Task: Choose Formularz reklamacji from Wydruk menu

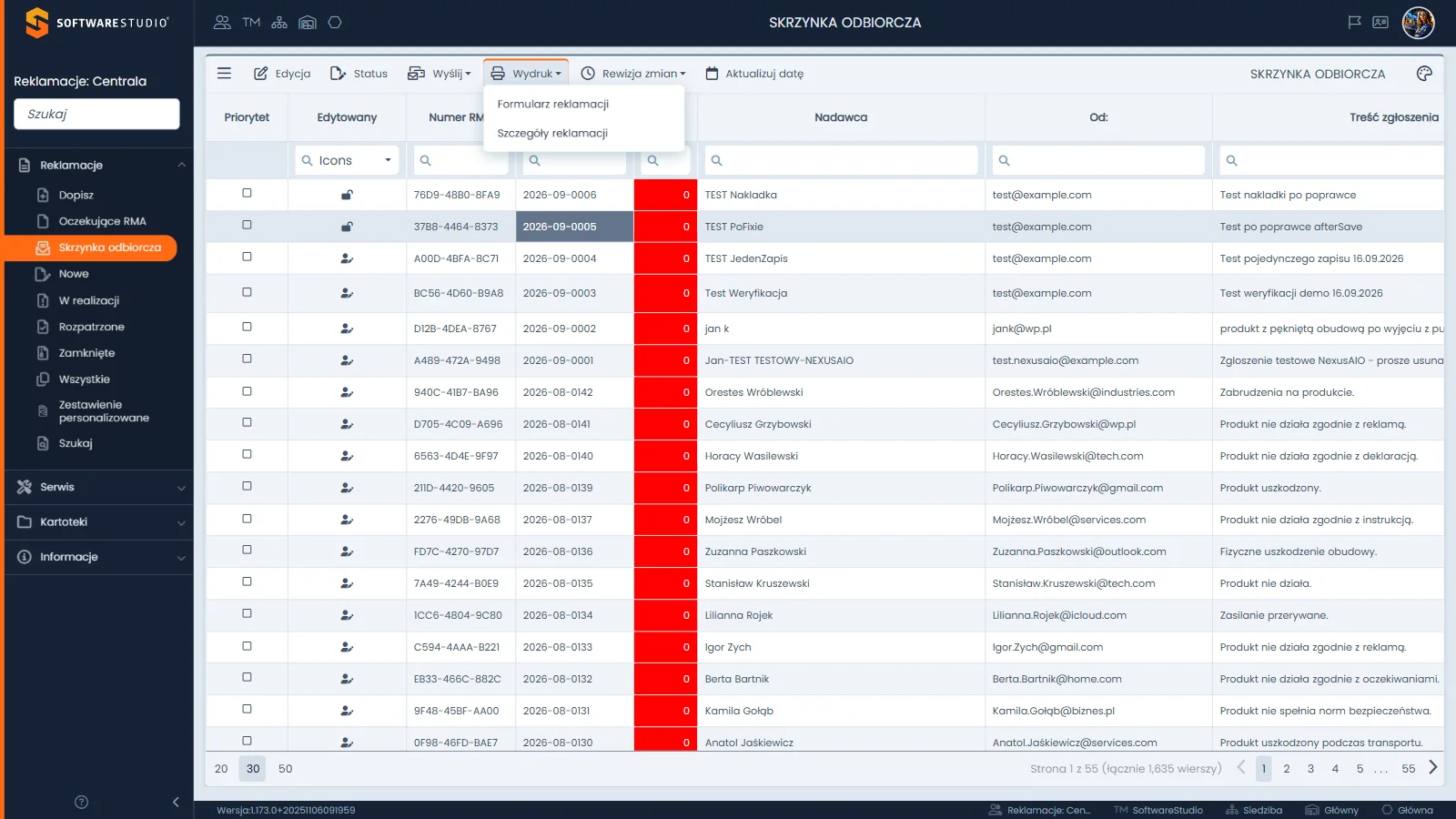Action: coord(553,104)
